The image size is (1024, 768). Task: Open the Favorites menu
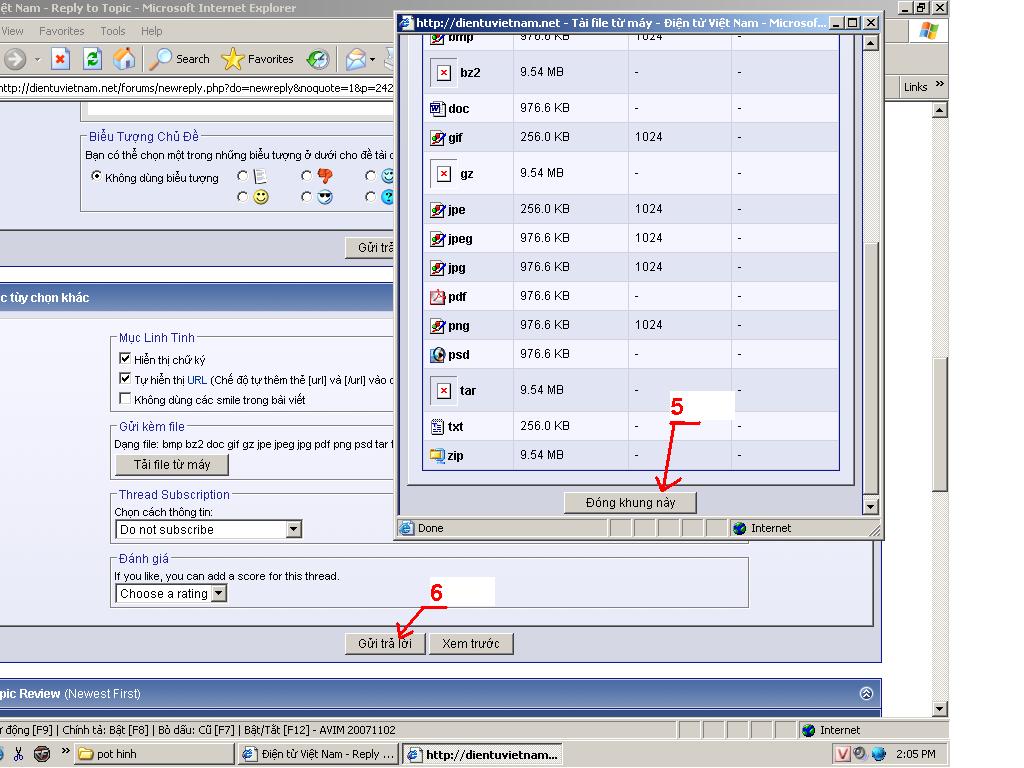(61, 31)
